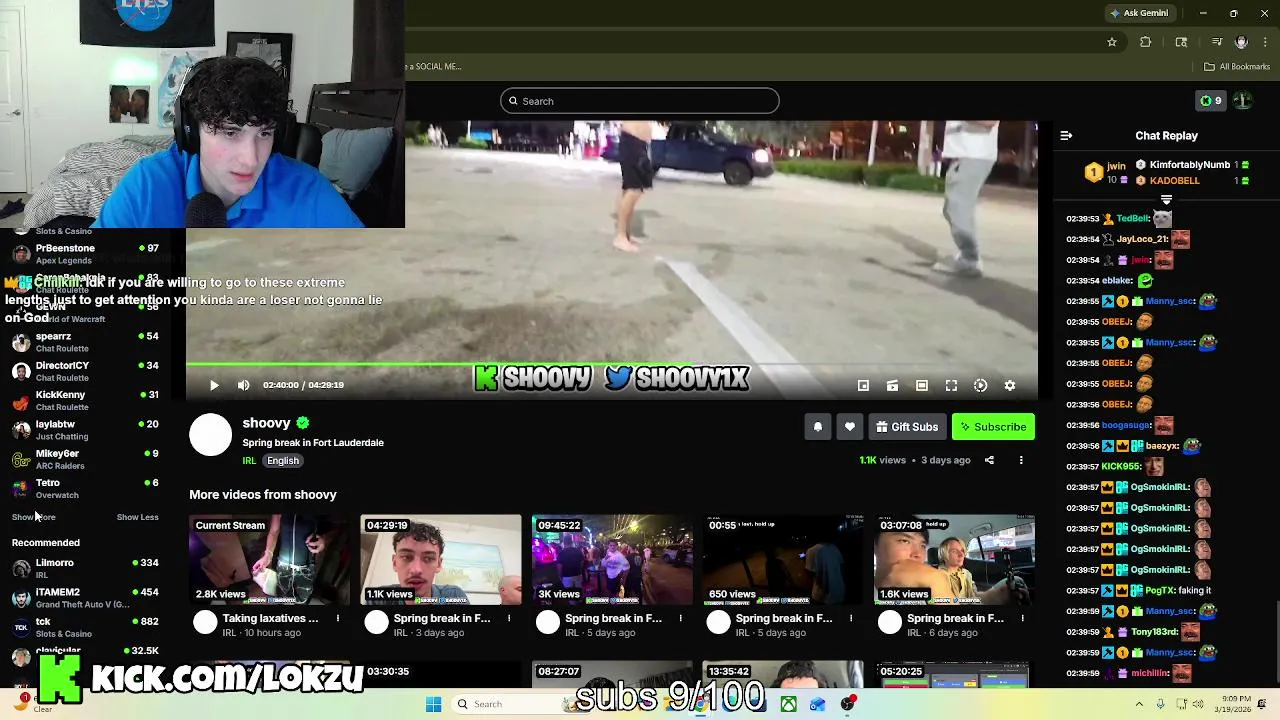The width and height of the screenshot is (1280, 720).
Task: Open picture-in-picture mini player
Action: tap(863, 385)
